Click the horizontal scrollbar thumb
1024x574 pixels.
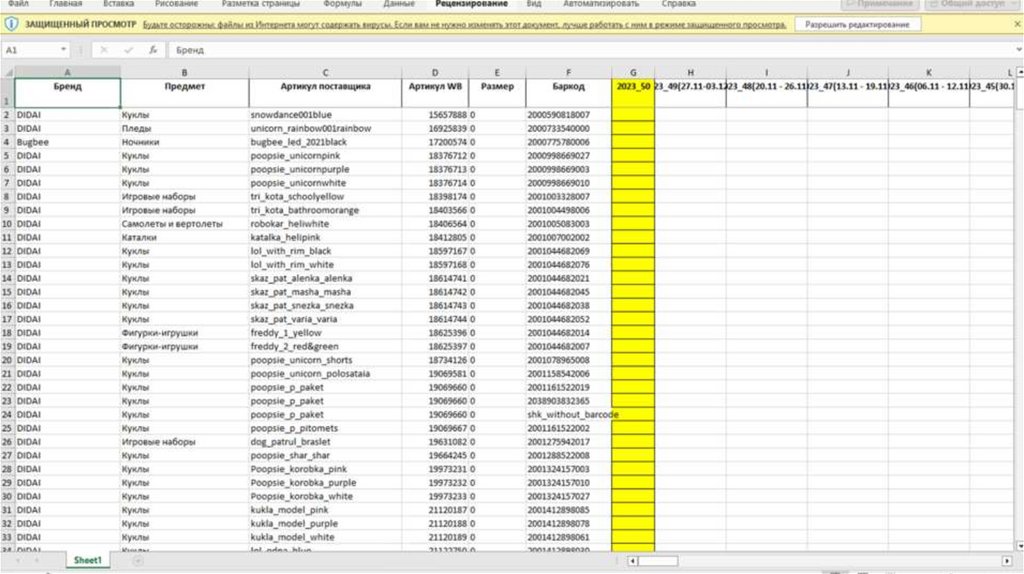tap(658, 561)
